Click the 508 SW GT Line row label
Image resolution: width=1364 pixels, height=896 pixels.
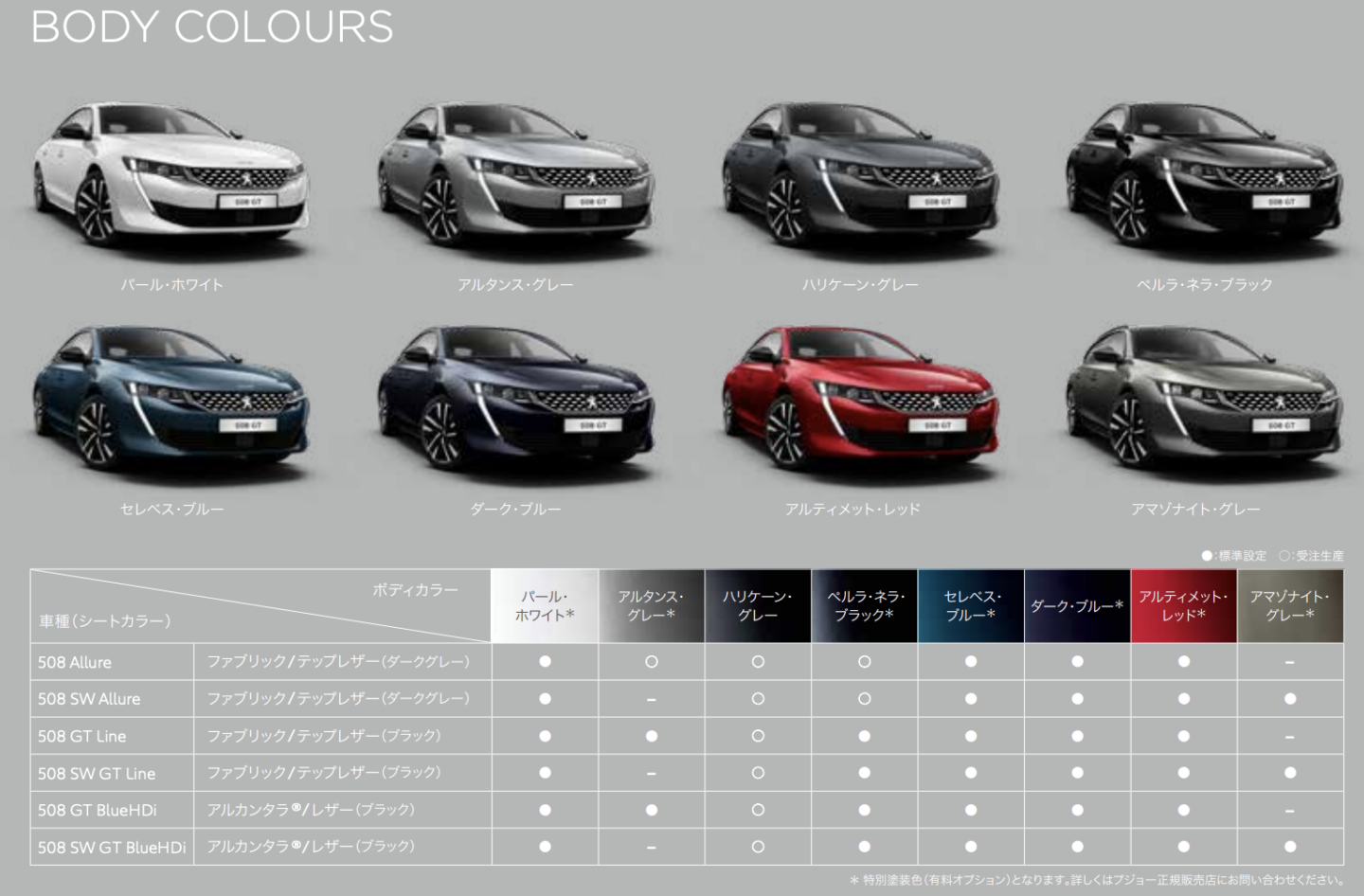click(97, 773)
